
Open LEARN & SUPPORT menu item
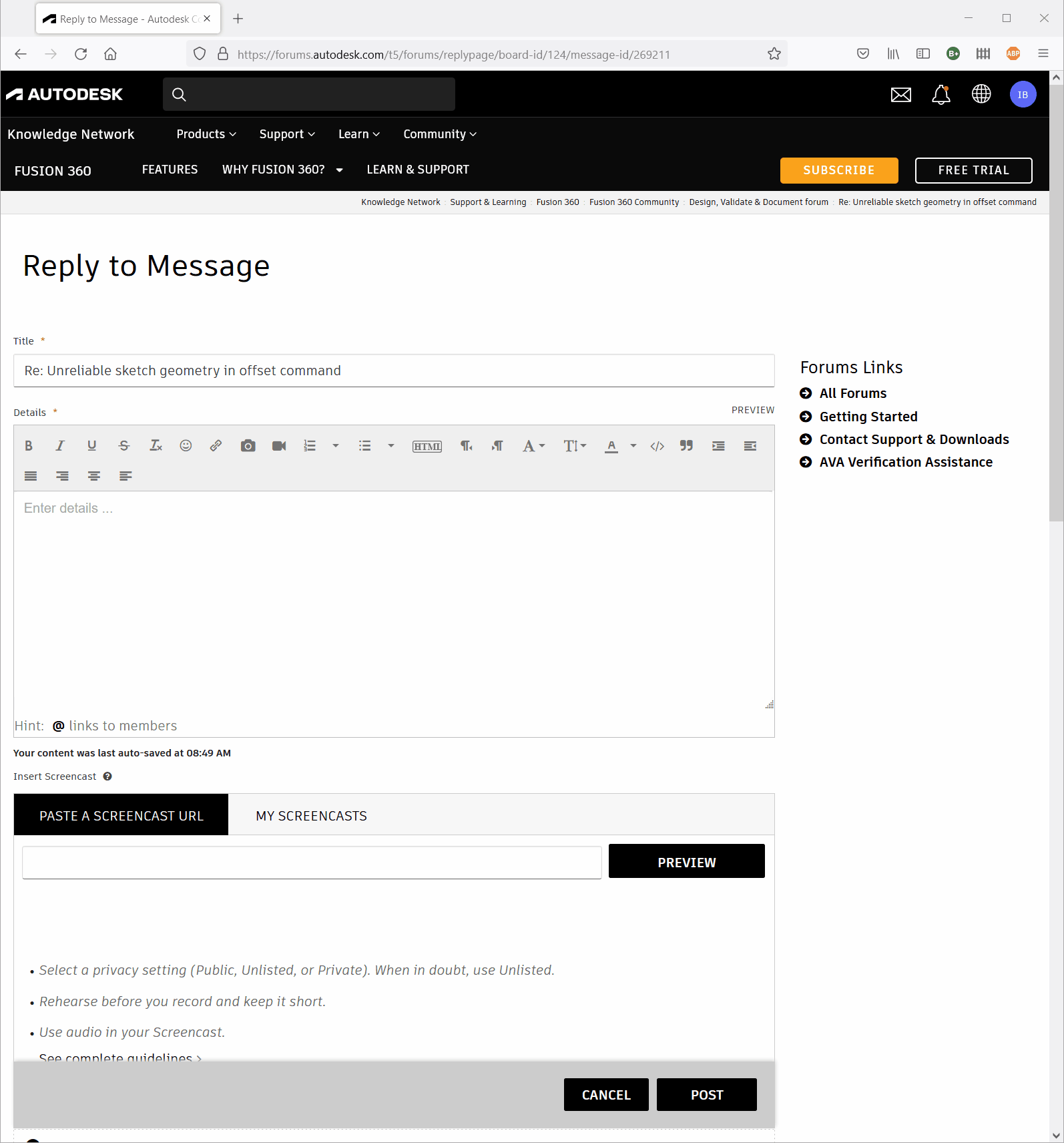point(418,170)
